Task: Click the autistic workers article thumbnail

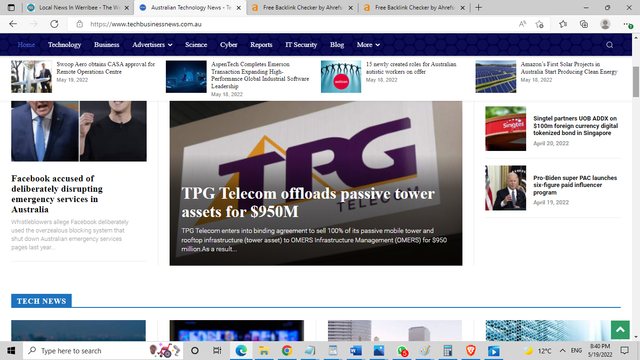Action: [x=341, y=77]
